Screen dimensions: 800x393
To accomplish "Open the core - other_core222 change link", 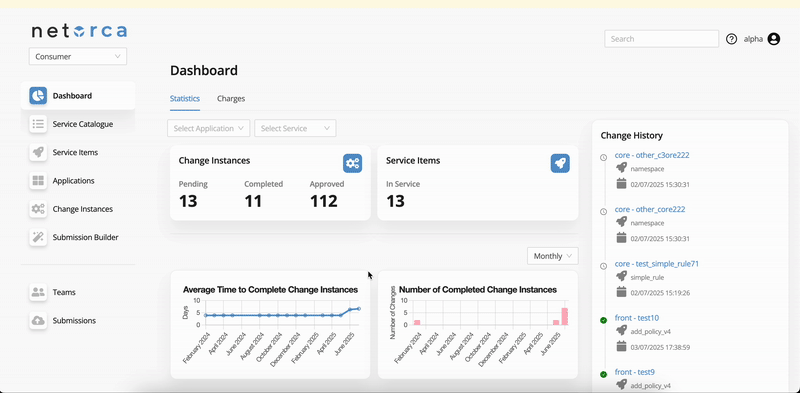I will tap(650, 209).
